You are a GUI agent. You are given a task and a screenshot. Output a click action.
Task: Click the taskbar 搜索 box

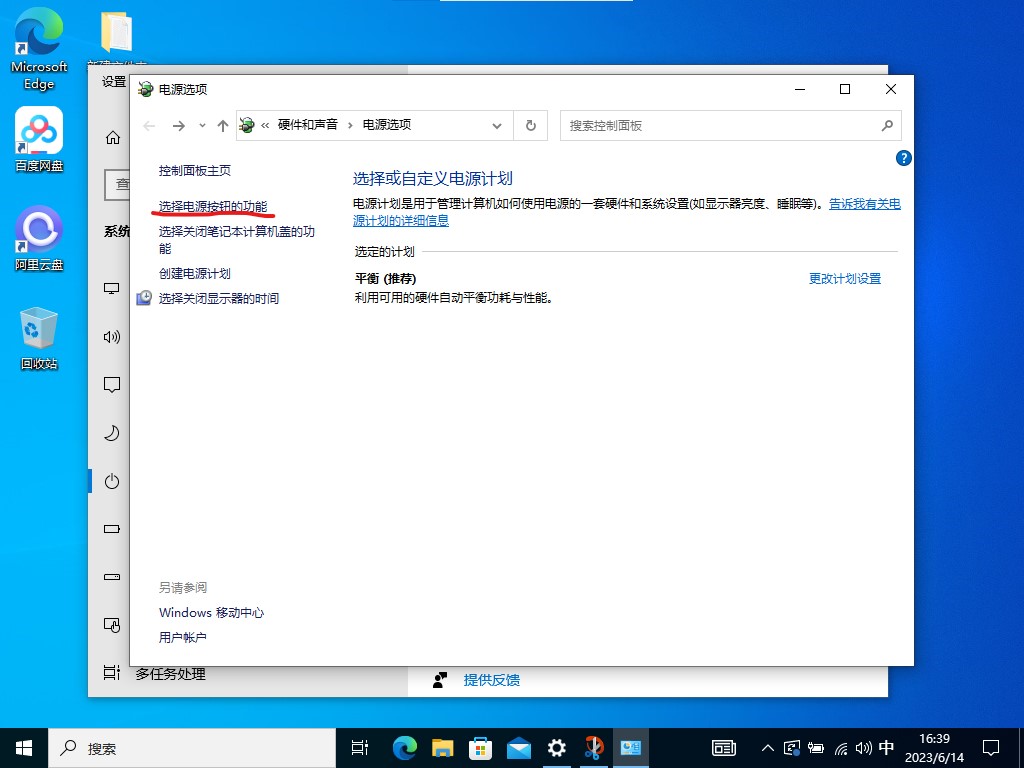[192, 748]
